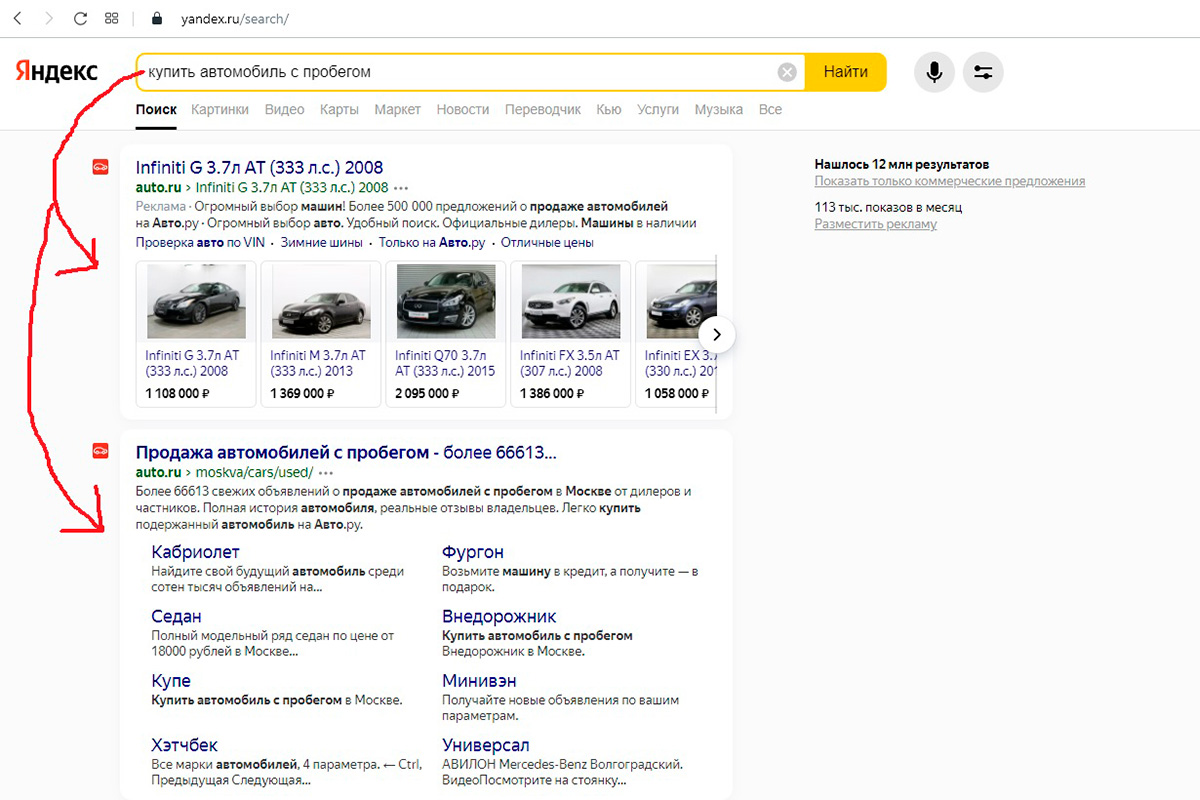The width and height of the screenshot is (1200, 800).
Task: Open the Переводчик tab
Action: pos(543,109)
